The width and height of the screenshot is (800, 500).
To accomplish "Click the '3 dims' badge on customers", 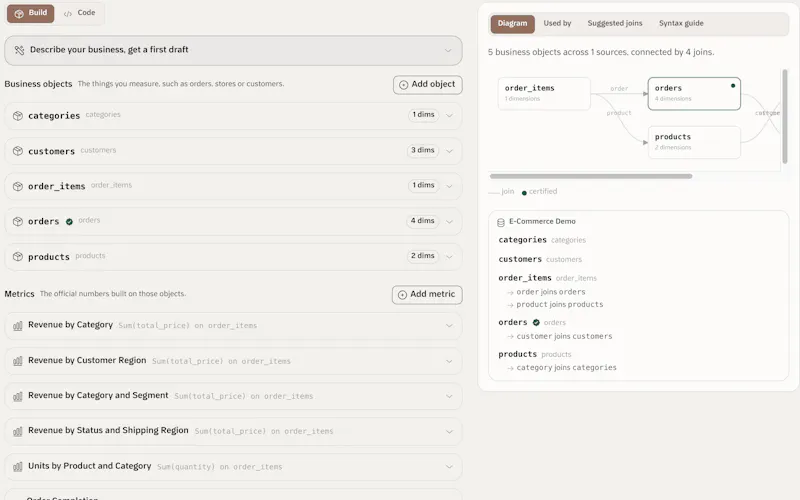I will point(423,150).
